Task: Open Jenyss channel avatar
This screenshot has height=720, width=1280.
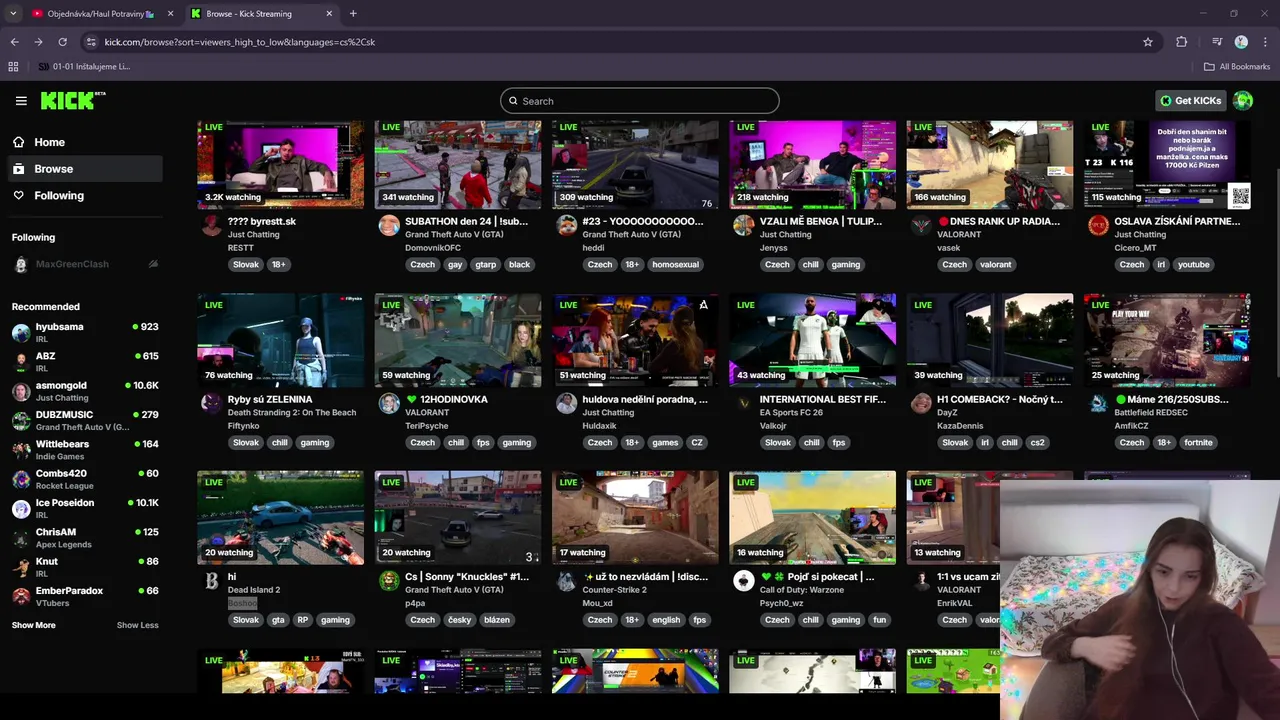Action: 743,226
